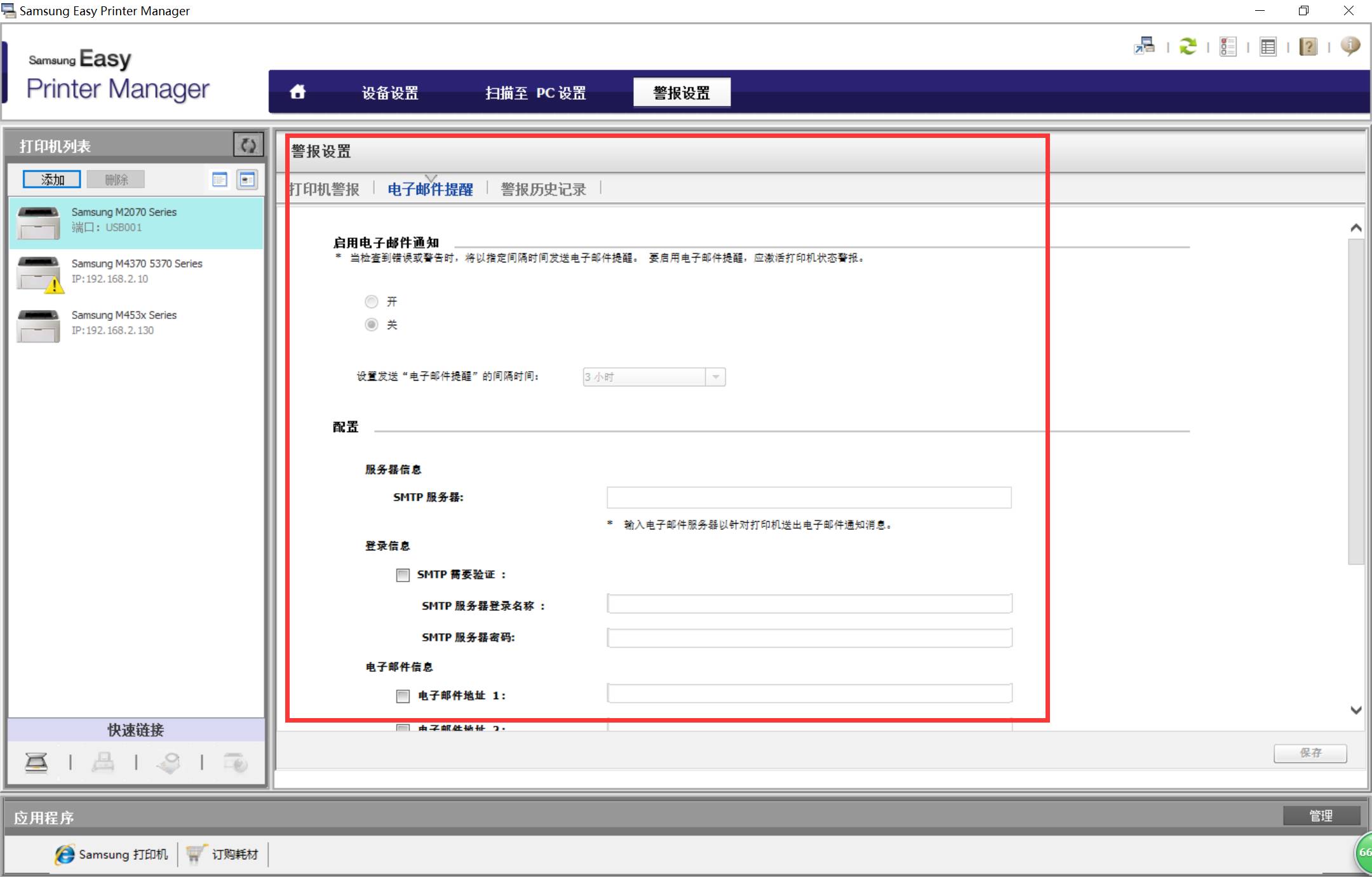Click the vertical scrollbar thumb

click(x=1356, y=402)
